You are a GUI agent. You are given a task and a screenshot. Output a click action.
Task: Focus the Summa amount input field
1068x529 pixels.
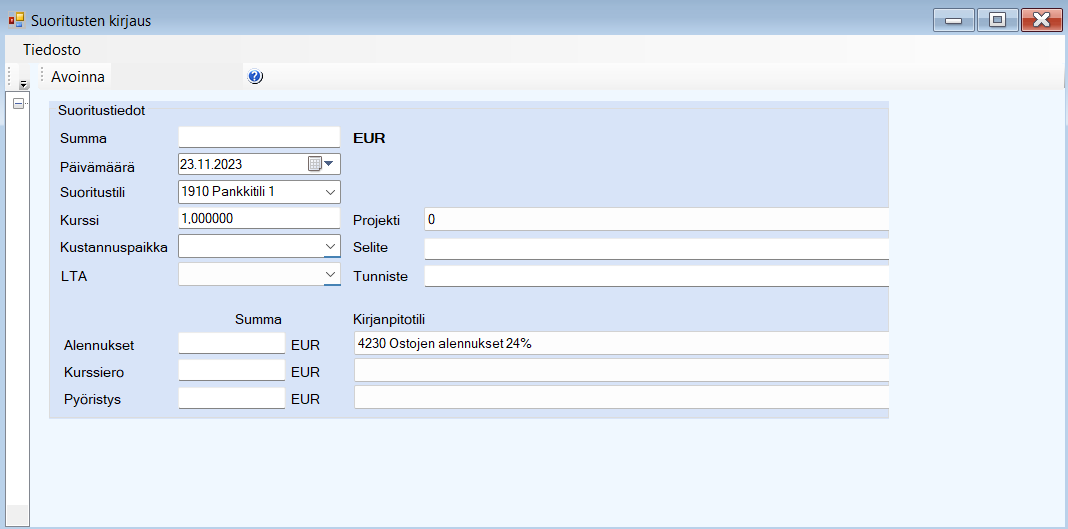point(259,138)
